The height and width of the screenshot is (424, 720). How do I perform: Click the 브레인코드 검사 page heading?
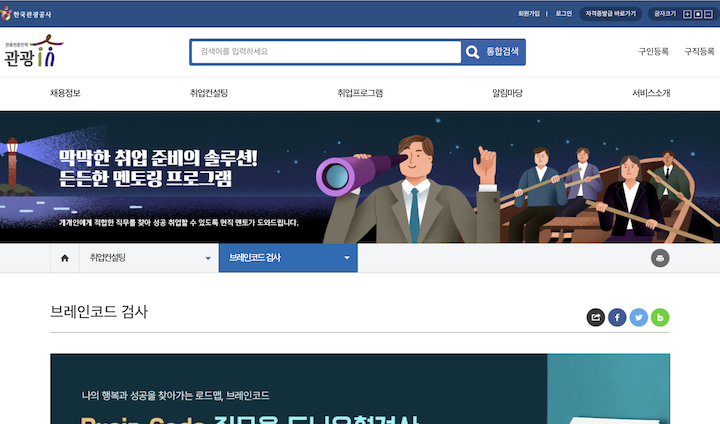pos(99,312)
